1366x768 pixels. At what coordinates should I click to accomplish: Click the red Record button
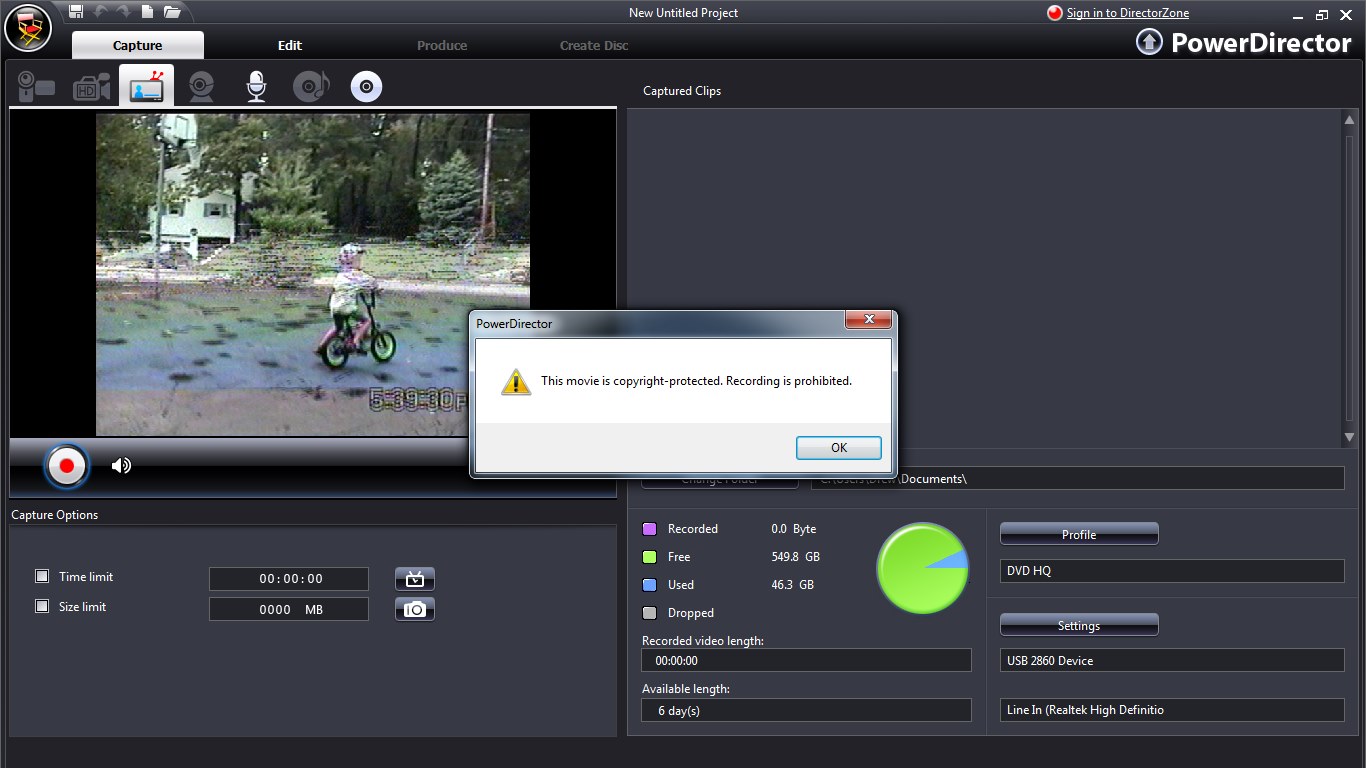[67, 465]
